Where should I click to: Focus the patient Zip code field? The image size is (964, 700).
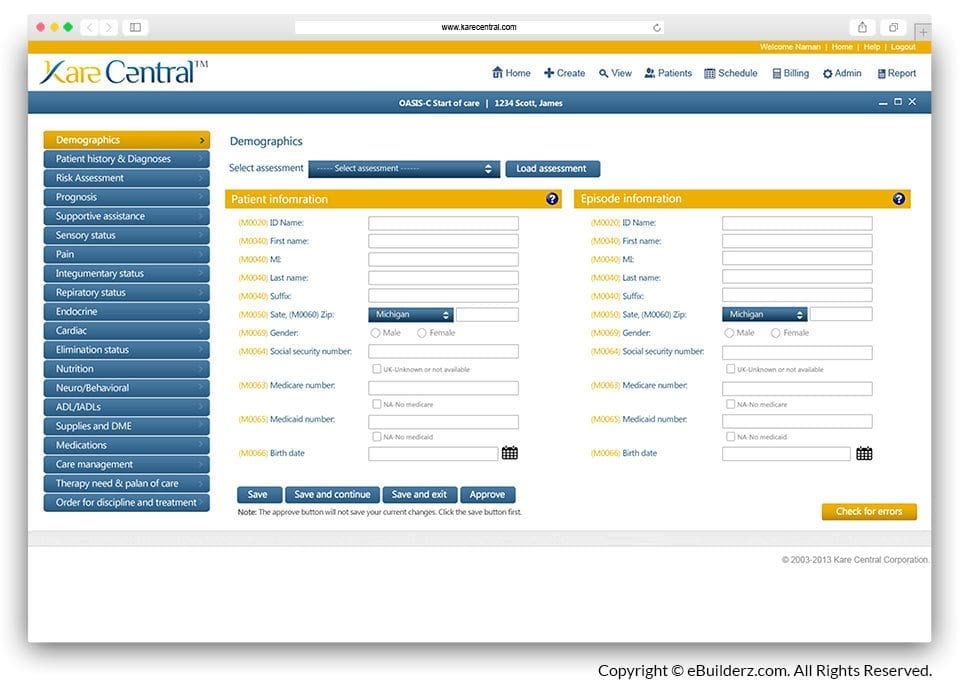[x=487, y=315]
